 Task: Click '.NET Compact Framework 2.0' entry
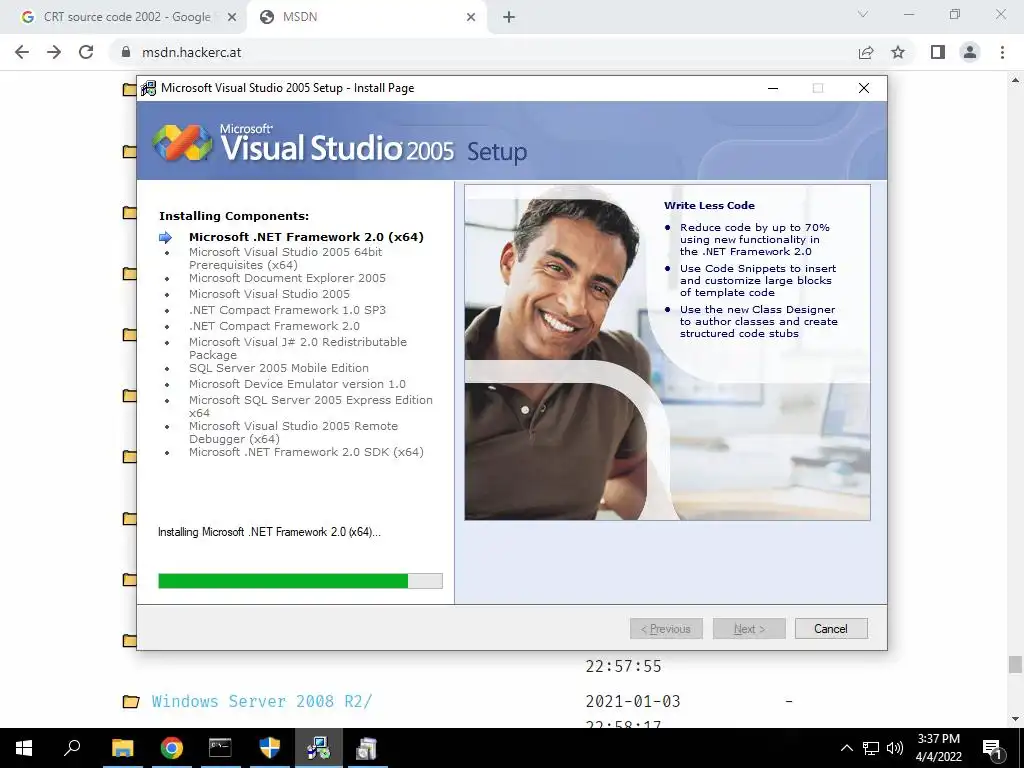274,326
